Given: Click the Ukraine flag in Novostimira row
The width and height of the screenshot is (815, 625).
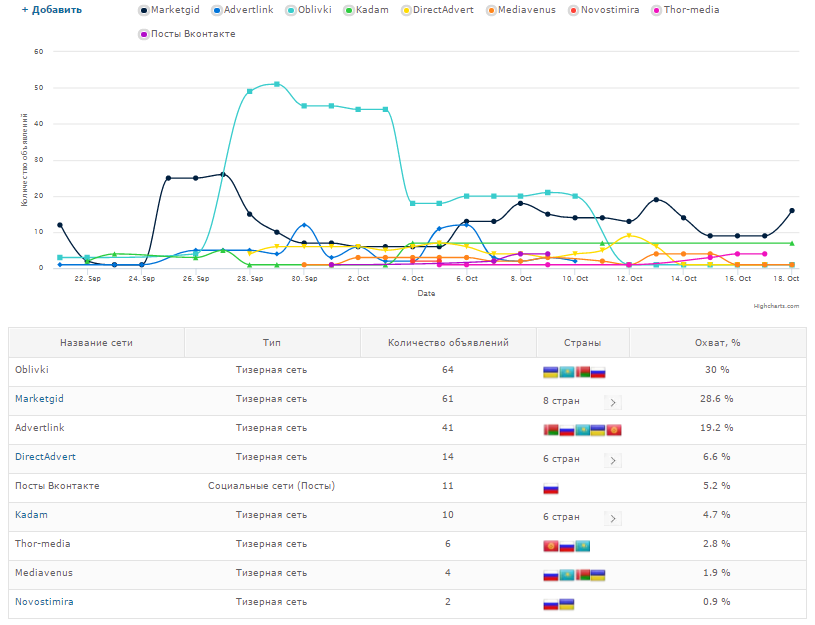Looking at the screenshot, I should coord(567,604).
